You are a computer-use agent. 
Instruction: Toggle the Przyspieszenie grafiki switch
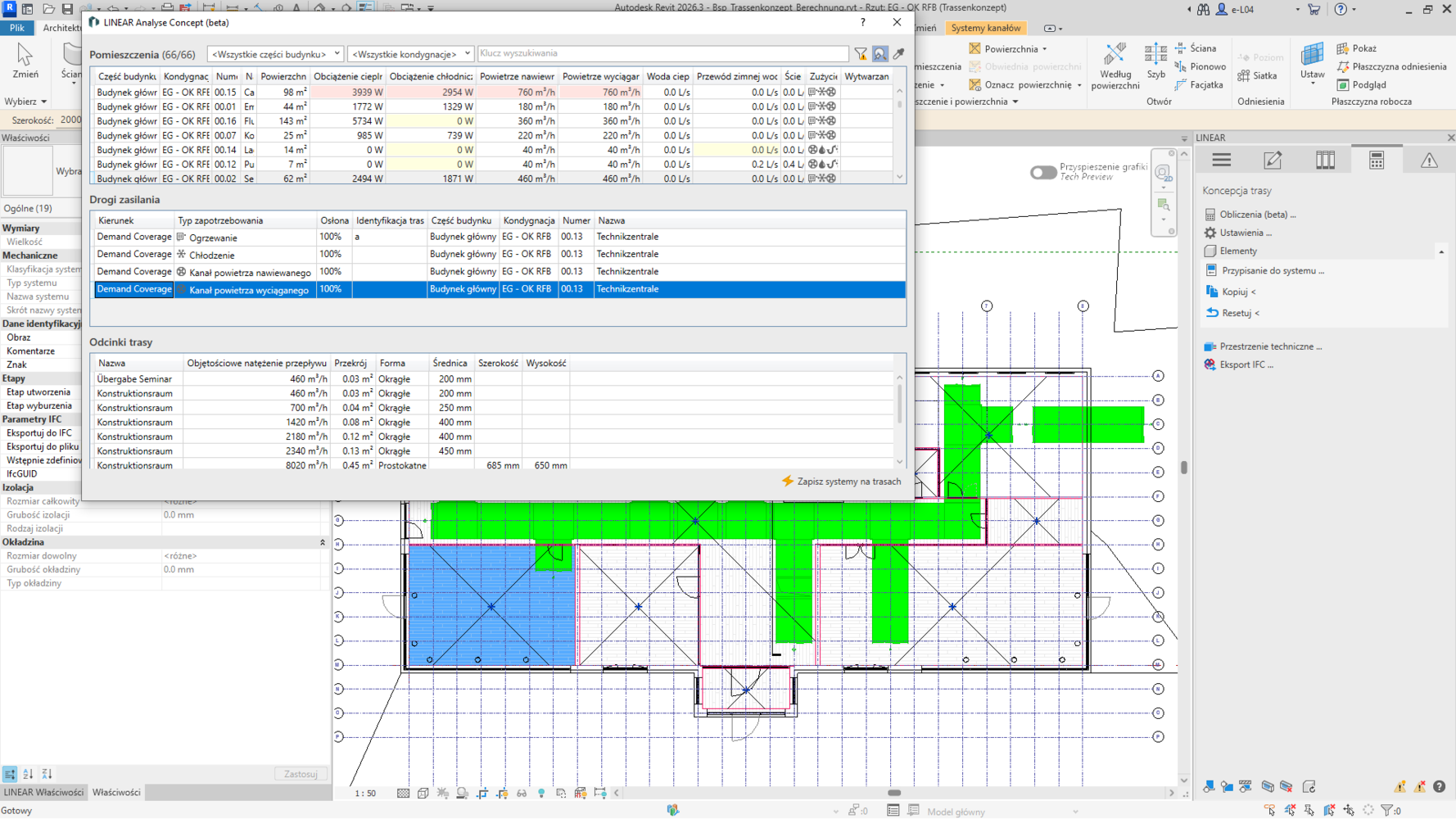point(1042,172)
